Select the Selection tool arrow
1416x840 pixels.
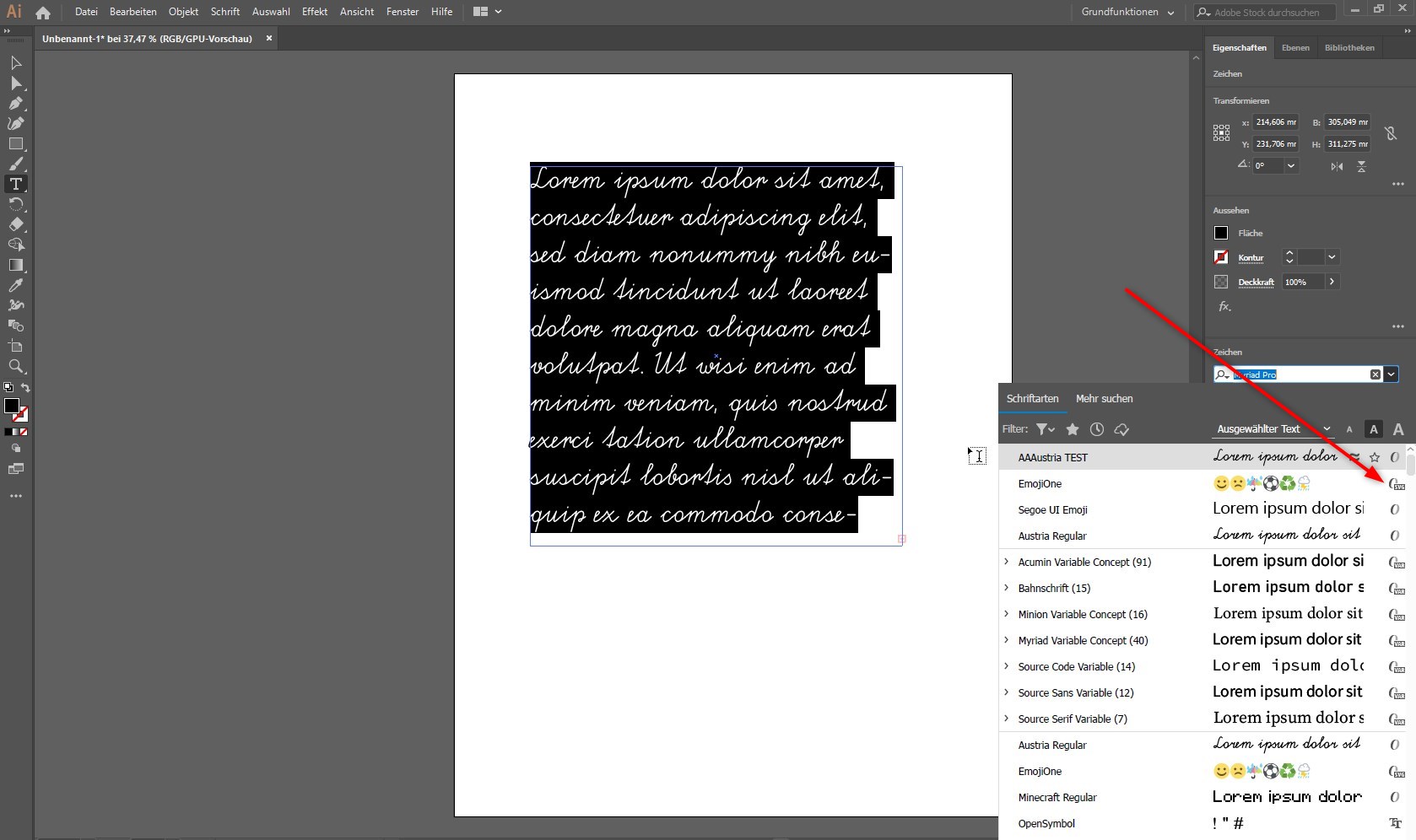[x=15, y=63]
